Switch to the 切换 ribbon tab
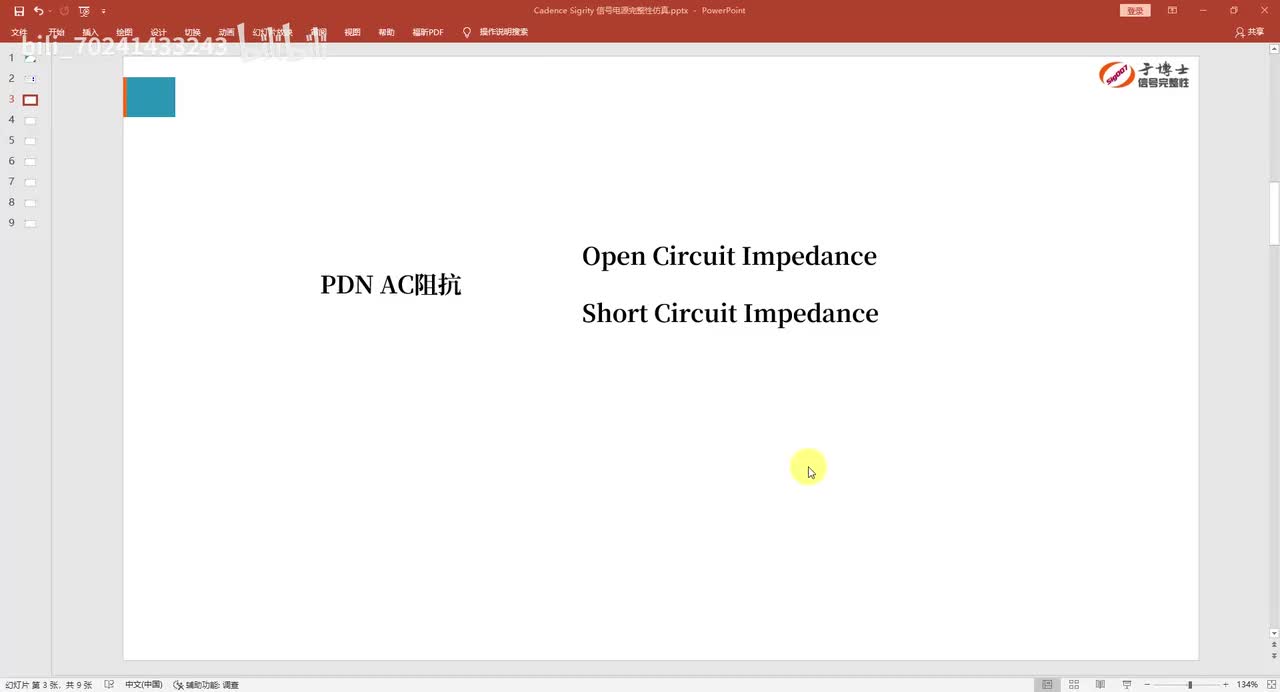1280x692 pixels. click(x=192, y=32)
